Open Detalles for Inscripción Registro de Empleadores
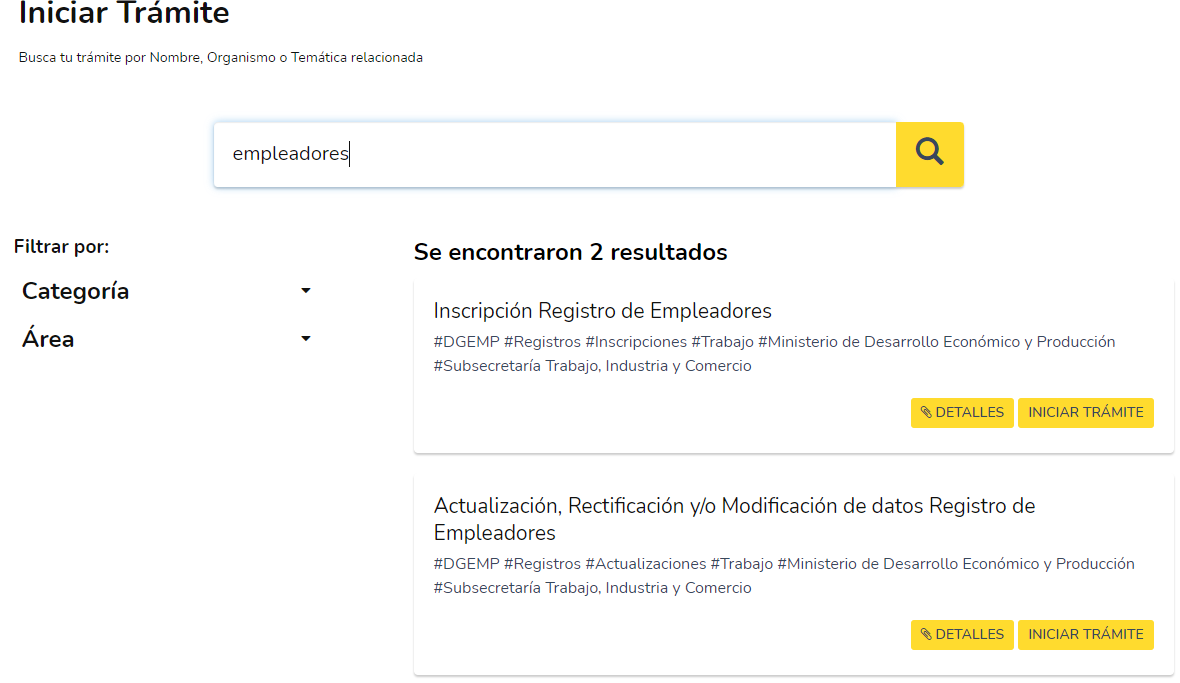The image size is (1180, 683). [962, 413]
